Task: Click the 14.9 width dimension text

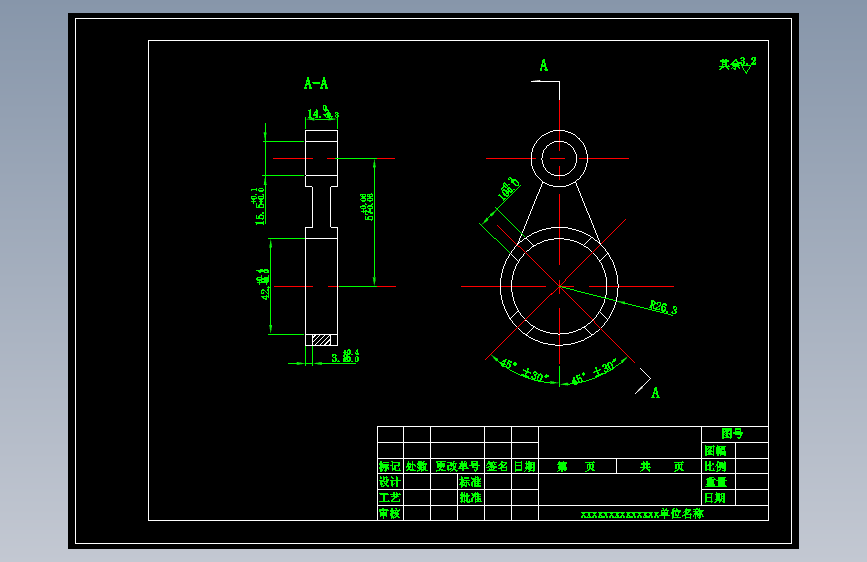Action: 323,113
